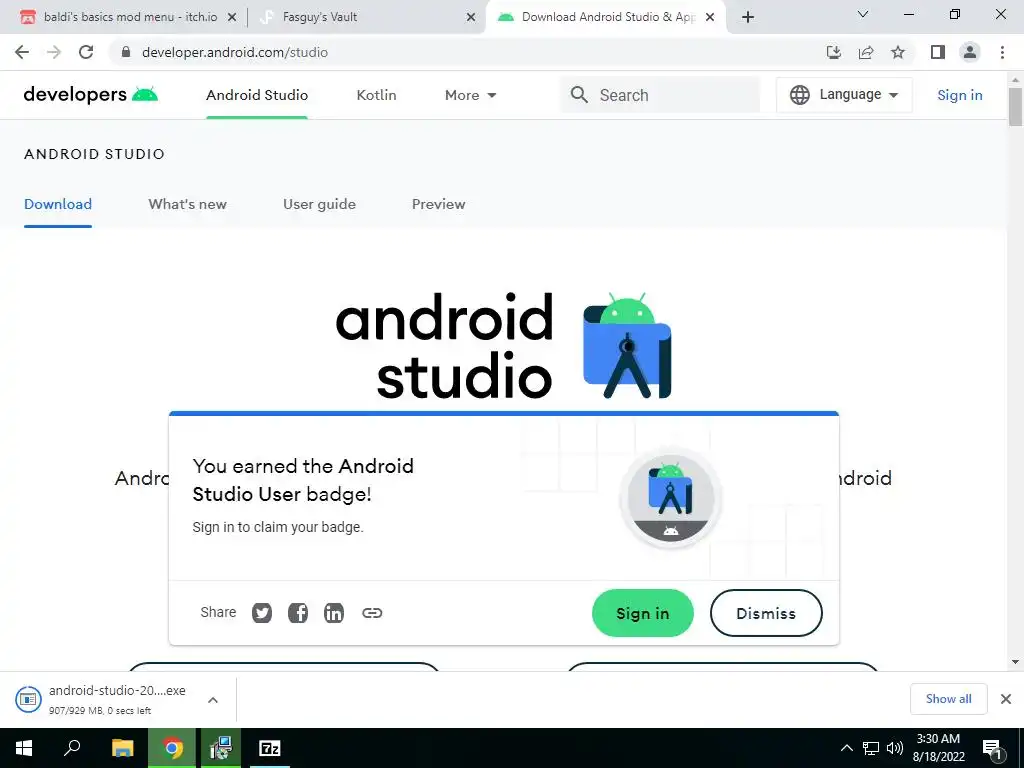Close the Fasguy's Vault tab

(x=471, y=18)
